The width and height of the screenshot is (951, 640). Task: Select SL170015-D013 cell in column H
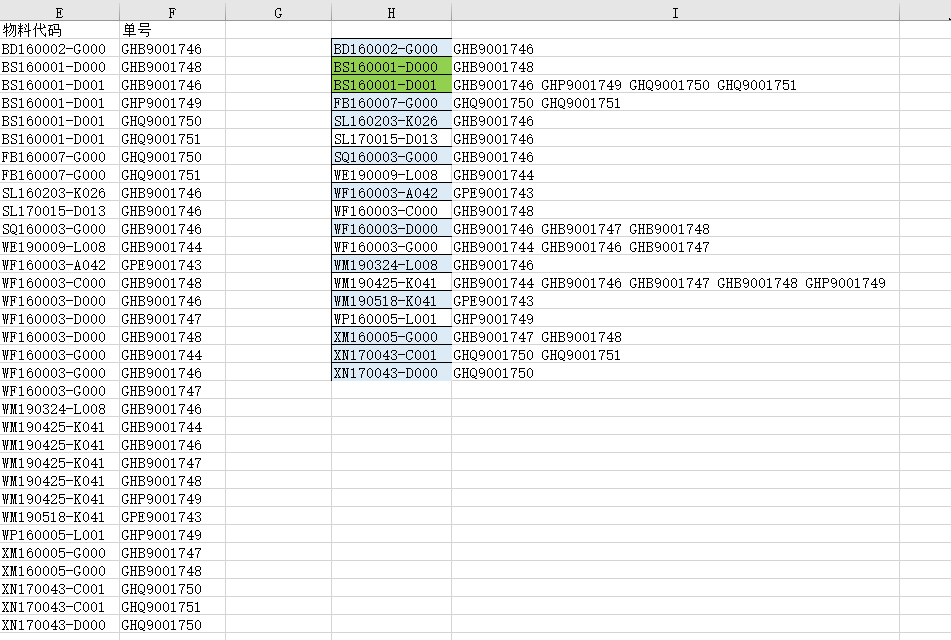coord(391,139)
